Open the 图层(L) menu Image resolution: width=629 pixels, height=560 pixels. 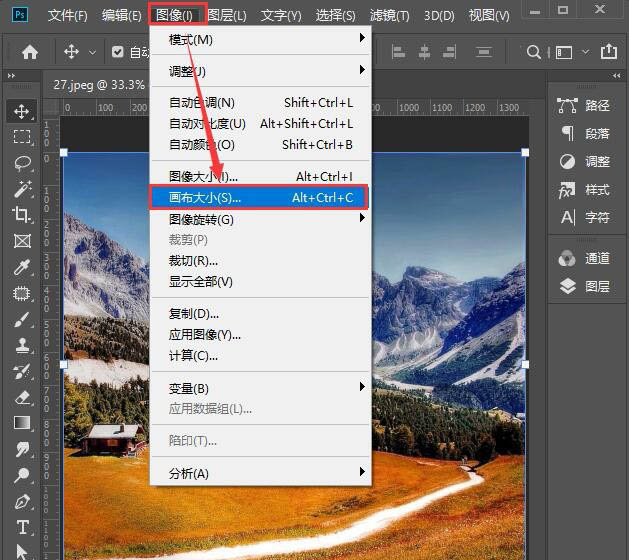[x=227, y=15]
